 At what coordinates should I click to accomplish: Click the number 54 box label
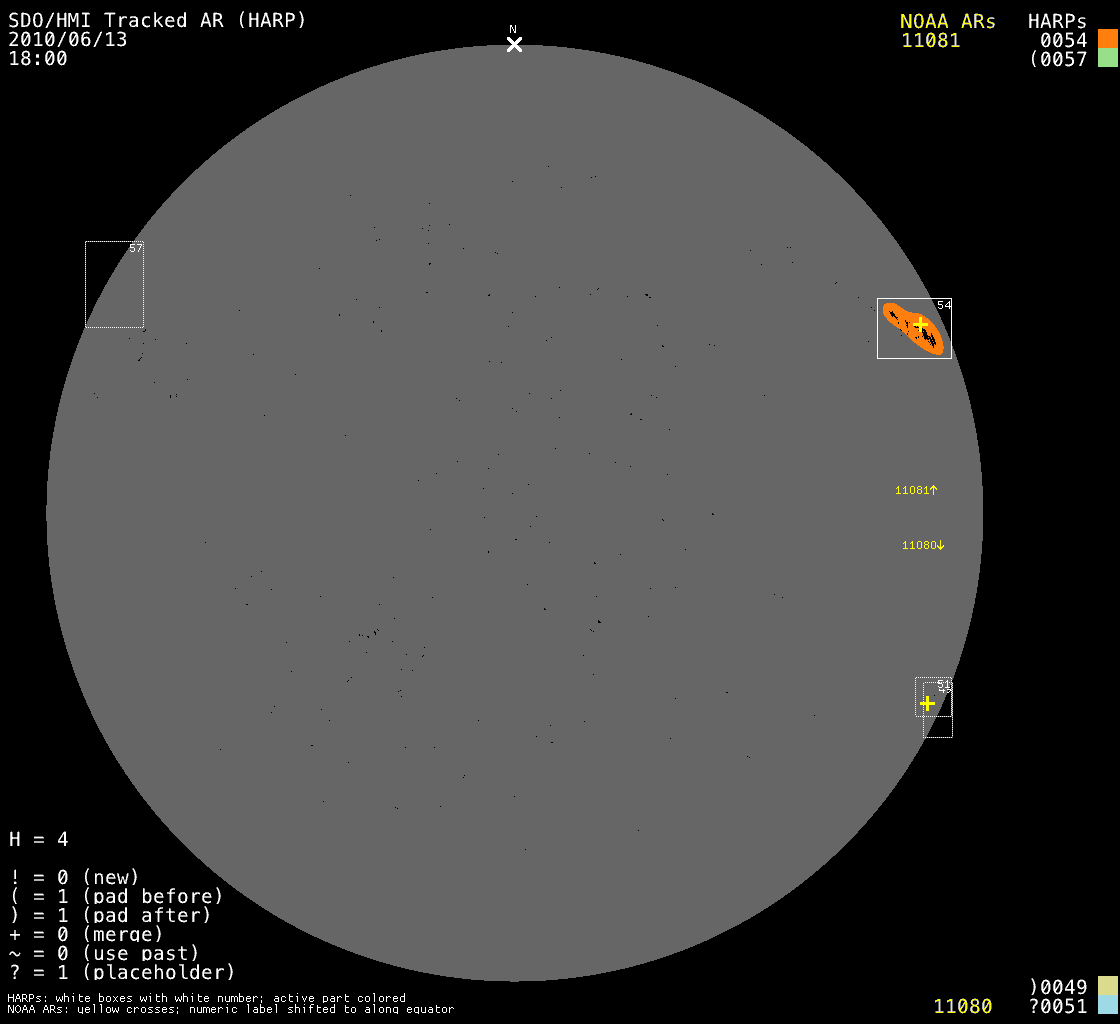pos(943,305)
